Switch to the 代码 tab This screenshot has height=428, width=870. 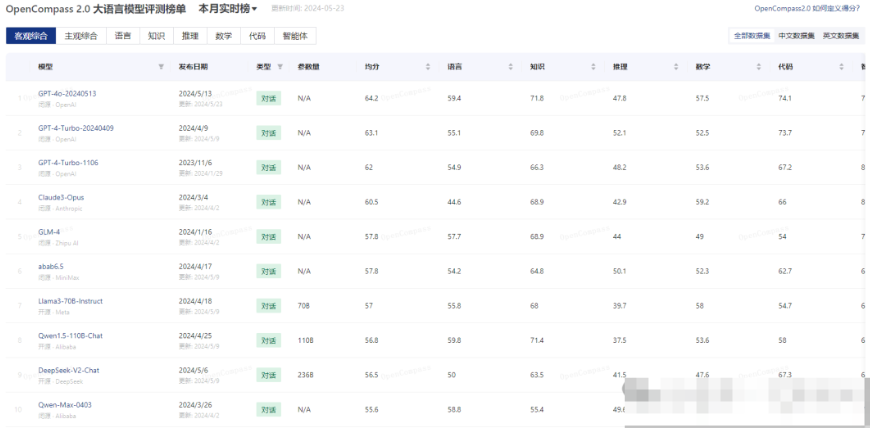click(x=257, y=36)
